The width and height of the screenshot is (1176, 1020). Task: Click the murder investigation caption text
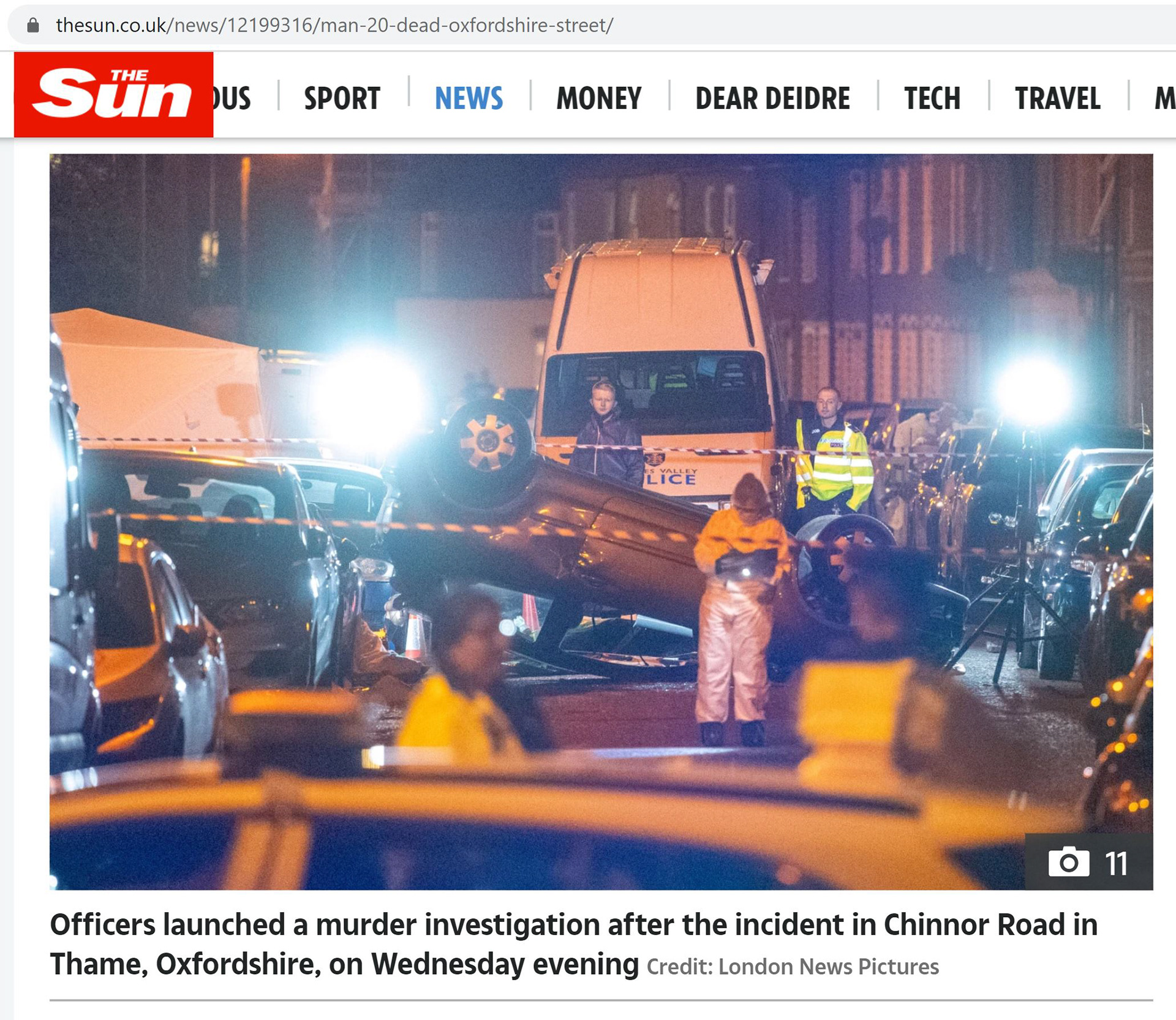click(x=573, y=944)
